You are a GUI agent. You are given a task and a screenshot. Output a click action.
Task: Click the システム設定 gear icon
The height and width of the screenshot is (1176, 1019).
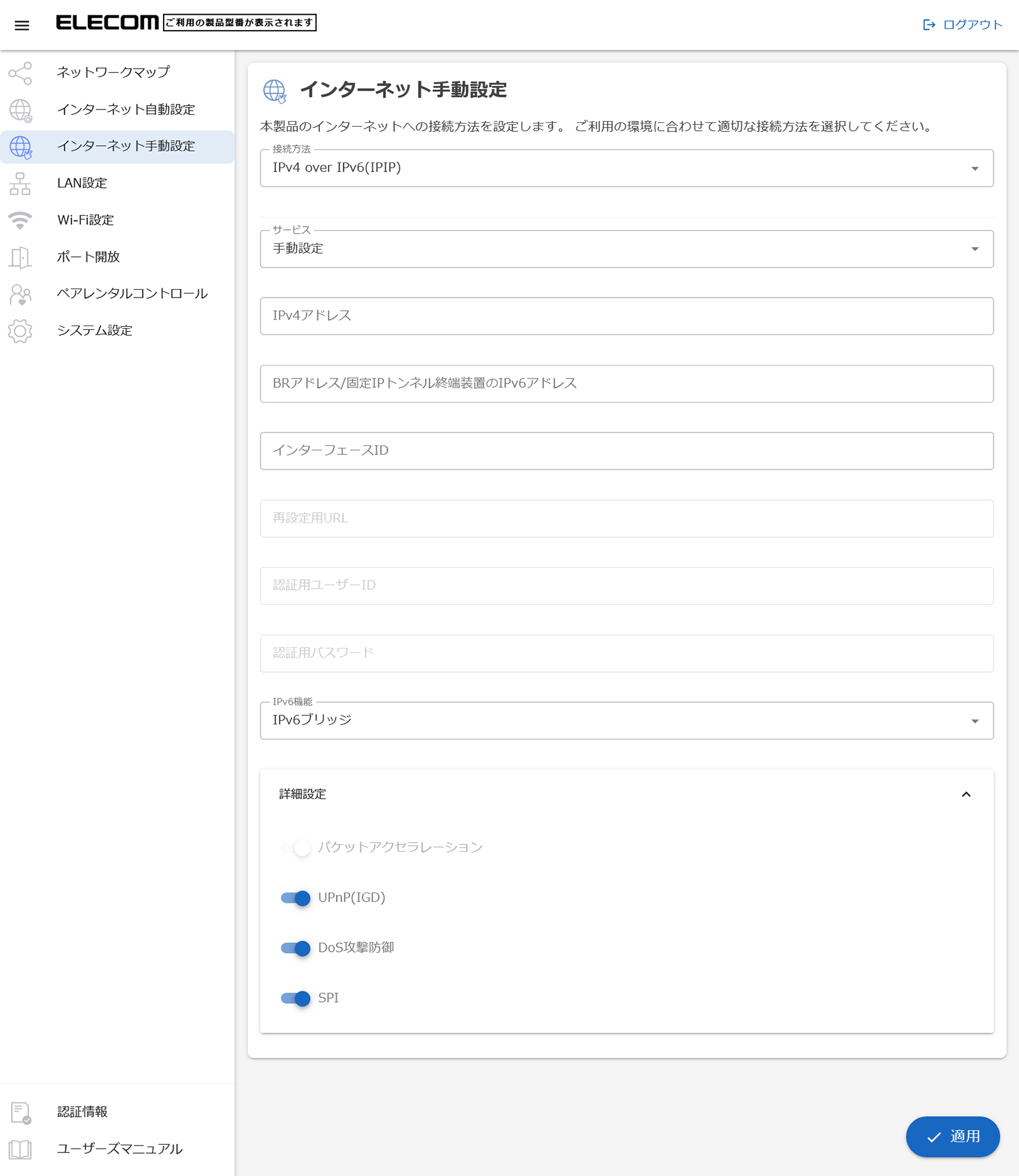(x=20, y=331)
